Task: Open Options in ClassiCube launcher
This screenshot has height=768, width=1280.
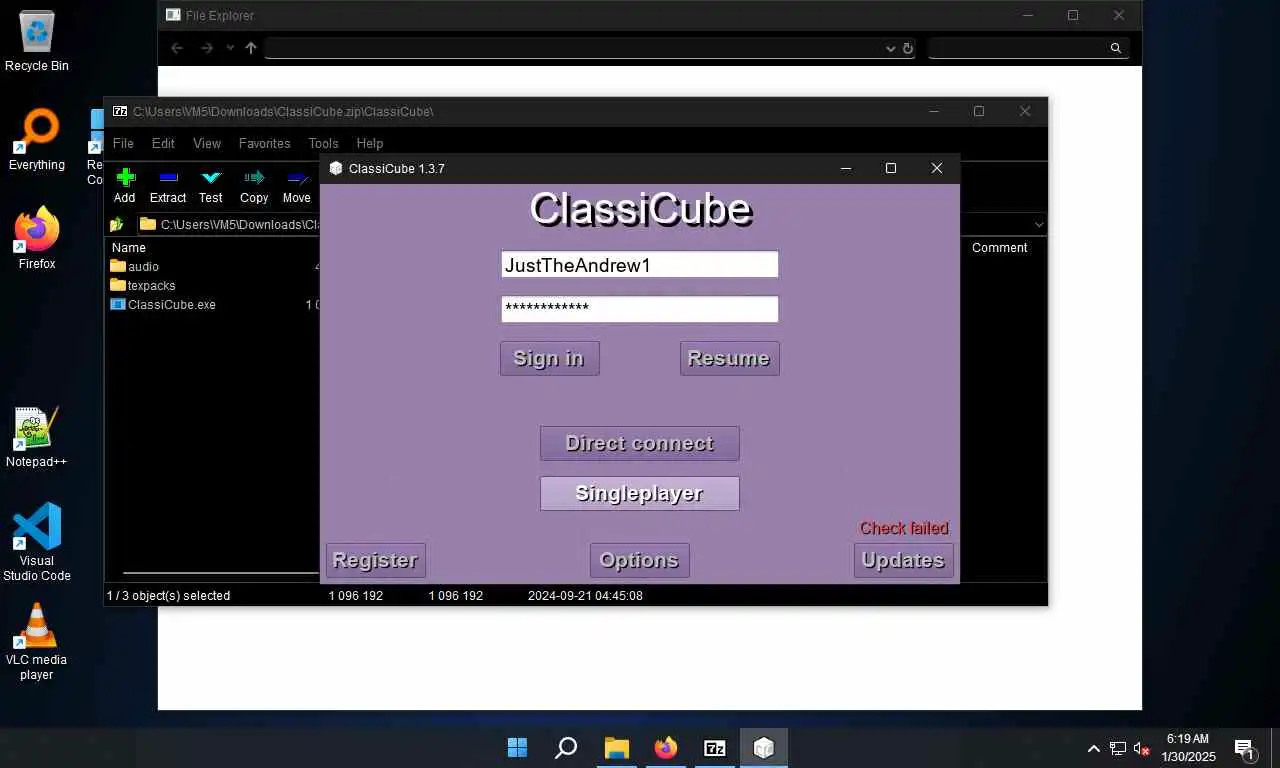Action: pos(639,560)
